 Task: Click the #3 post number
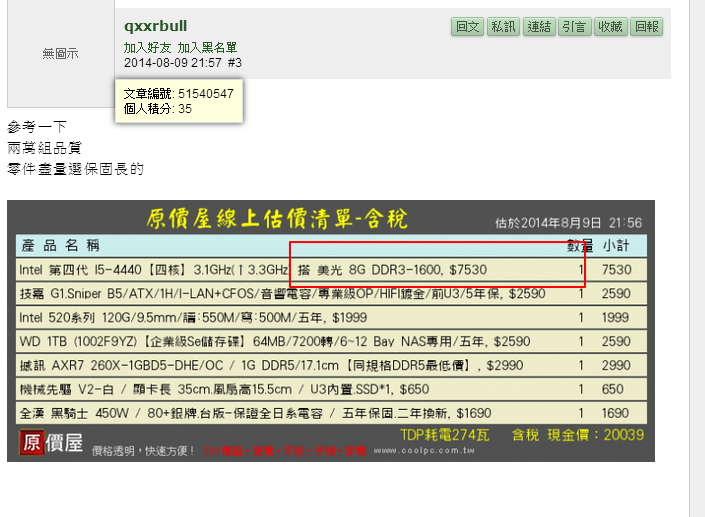point(235,62)
